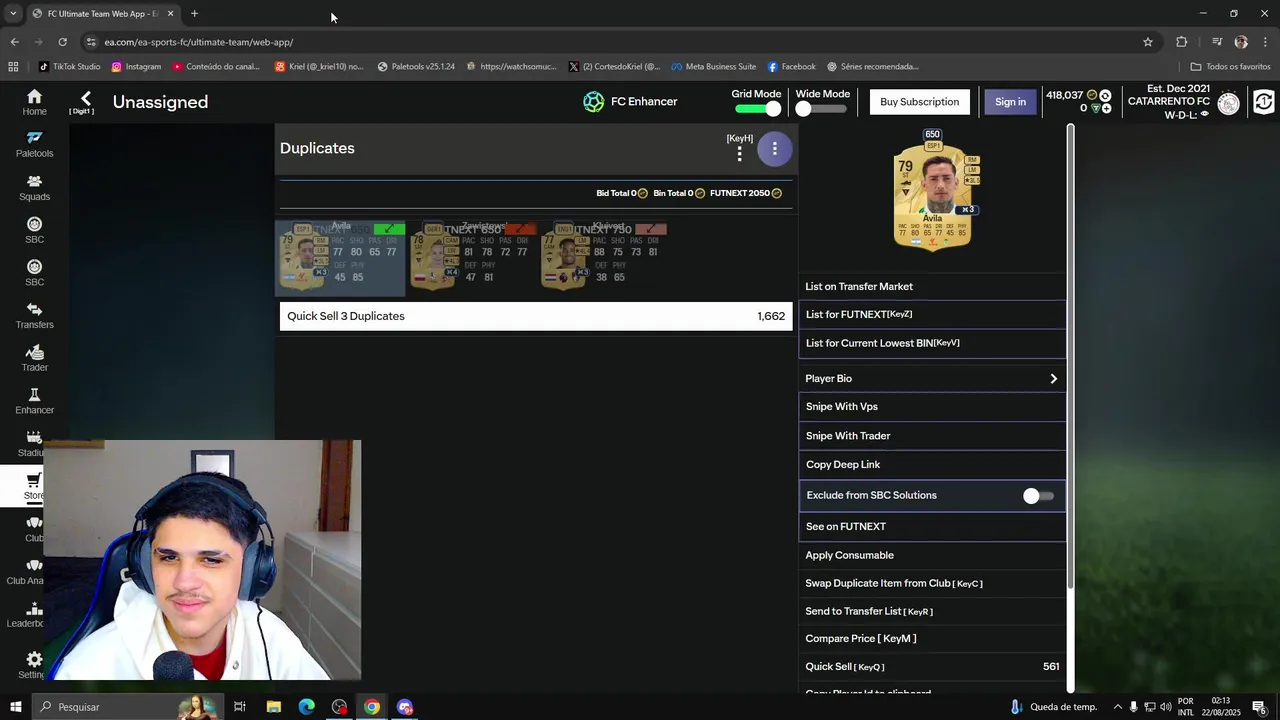Select List for Current Lowest BIN

tap(932, 343)
